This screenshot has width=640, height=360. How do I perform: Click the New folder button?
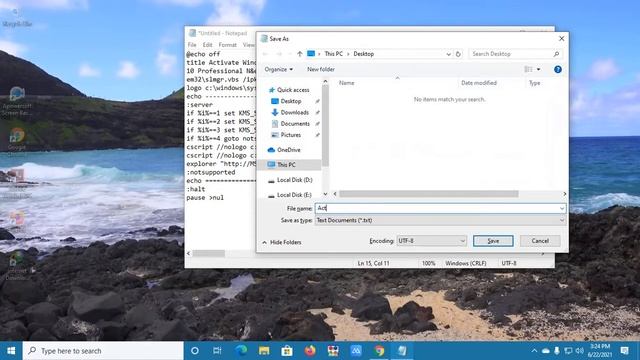(321, 69)
